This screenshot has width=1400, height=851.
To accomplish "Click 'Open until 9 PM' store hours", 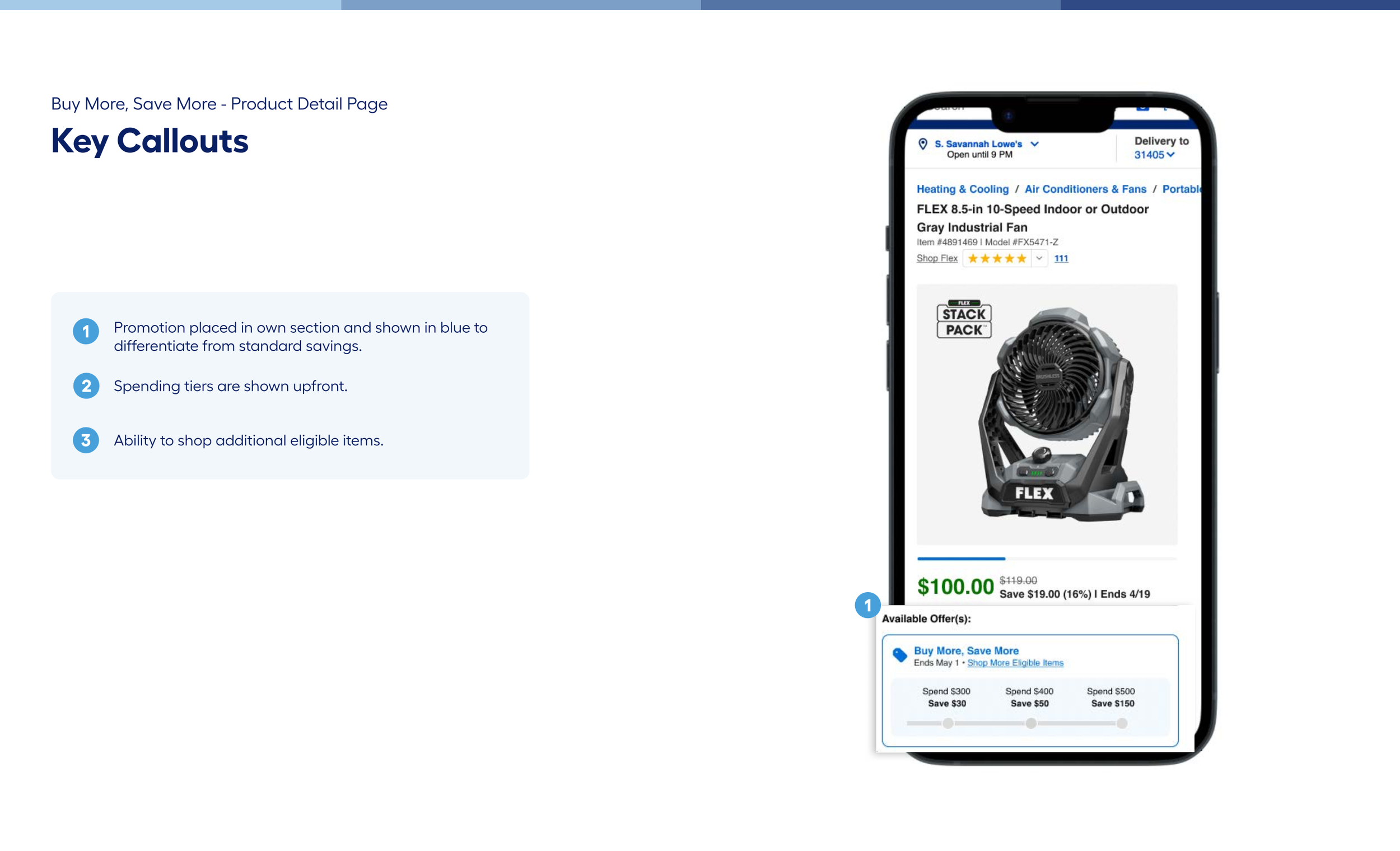I will 979,155.
